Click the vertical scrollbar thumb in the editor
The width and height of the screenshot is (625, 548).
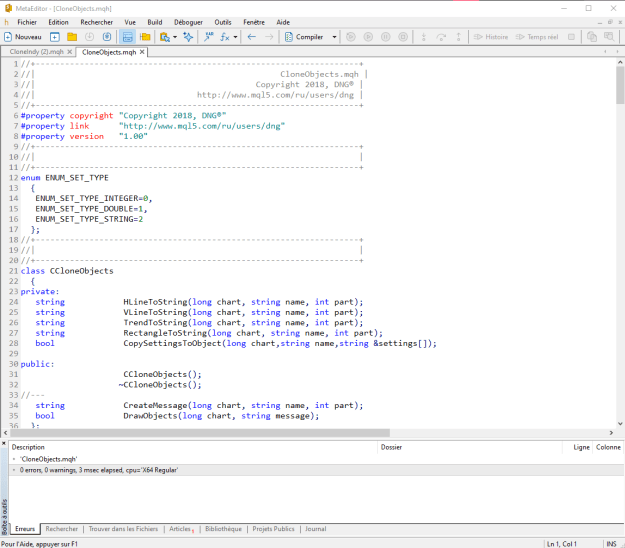(x=620, y=85)
